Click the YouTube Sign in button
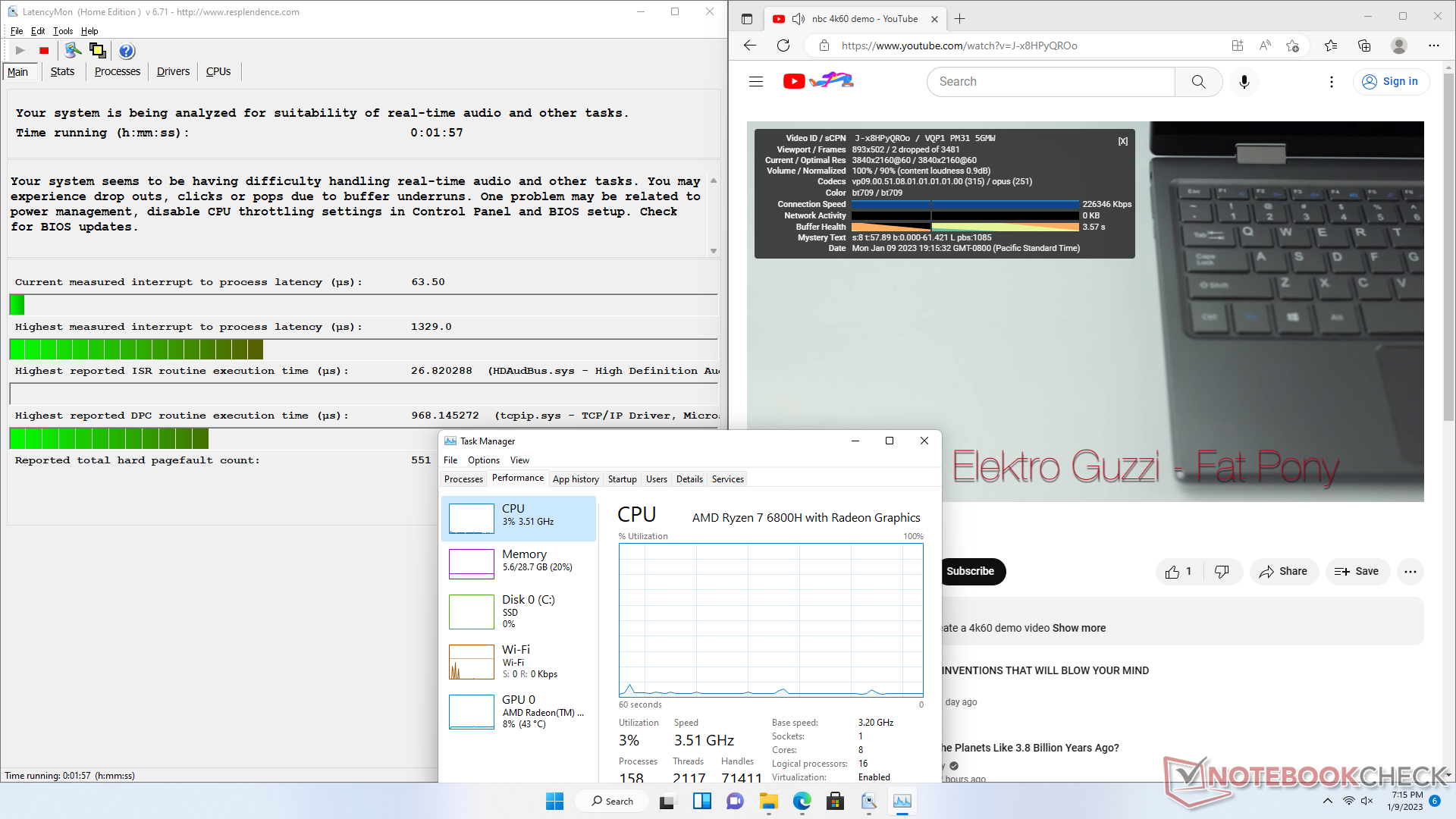The height and width of the screenshot is (819, 1456). 1391,81
